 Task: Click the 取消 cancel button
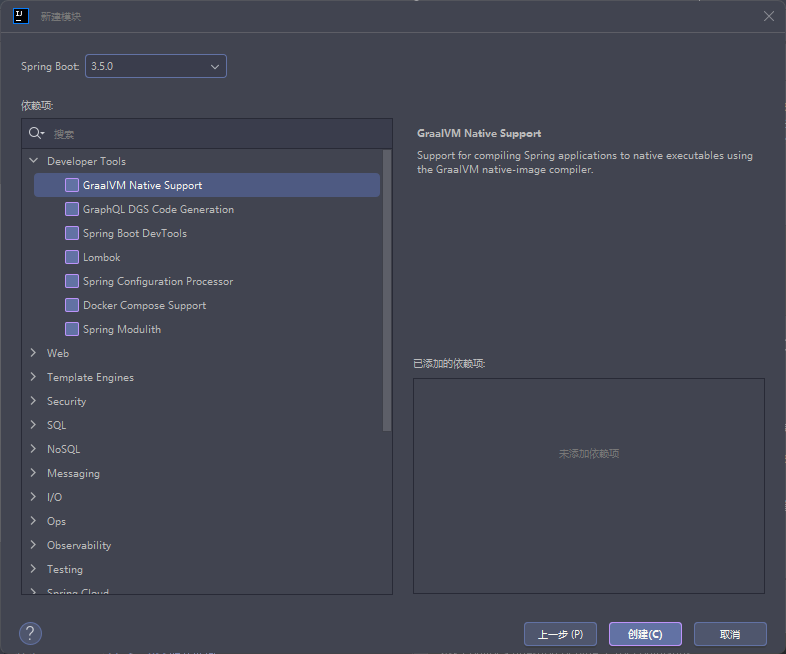(730, 634)
